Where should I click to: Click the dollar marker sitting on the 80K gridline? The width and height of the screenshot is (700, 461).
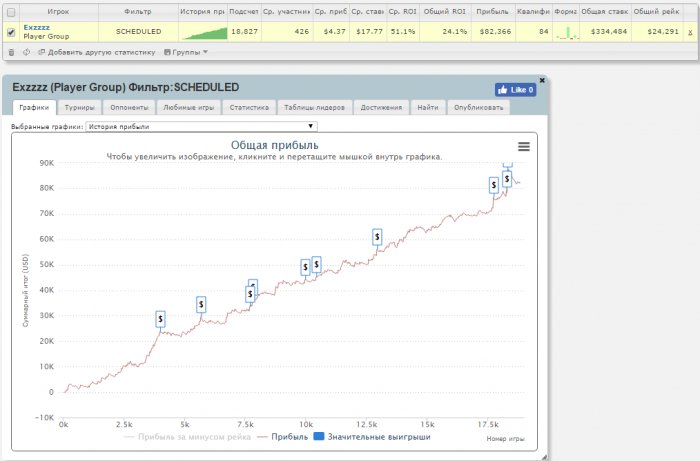[x=493, y=185]
